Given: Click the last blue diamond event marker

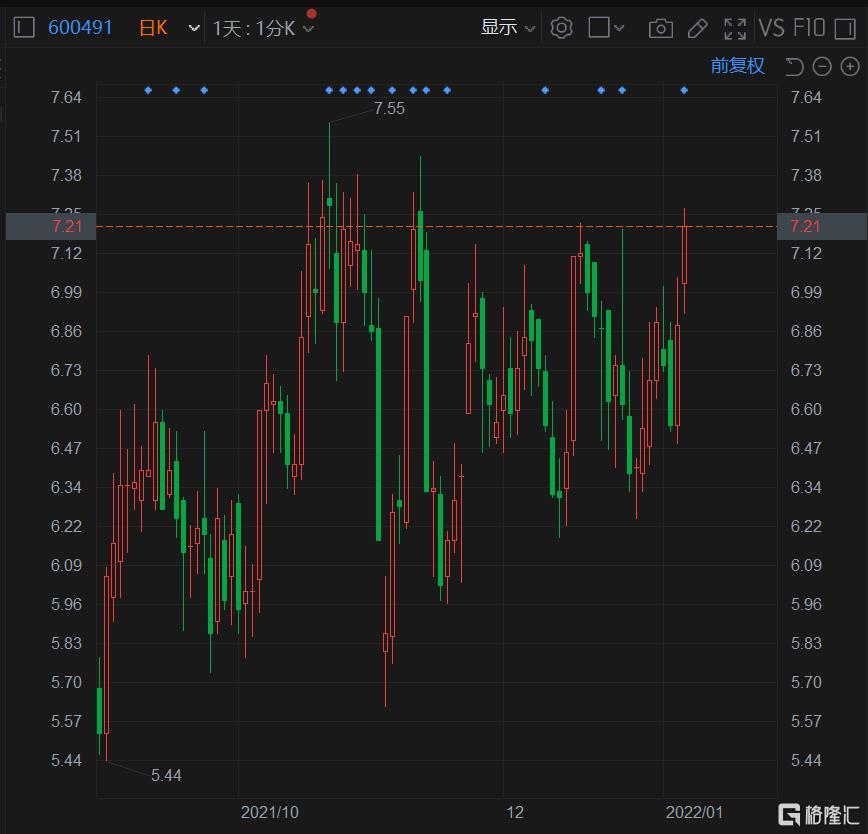Looking at the screenshot, I should pos(684,90).
